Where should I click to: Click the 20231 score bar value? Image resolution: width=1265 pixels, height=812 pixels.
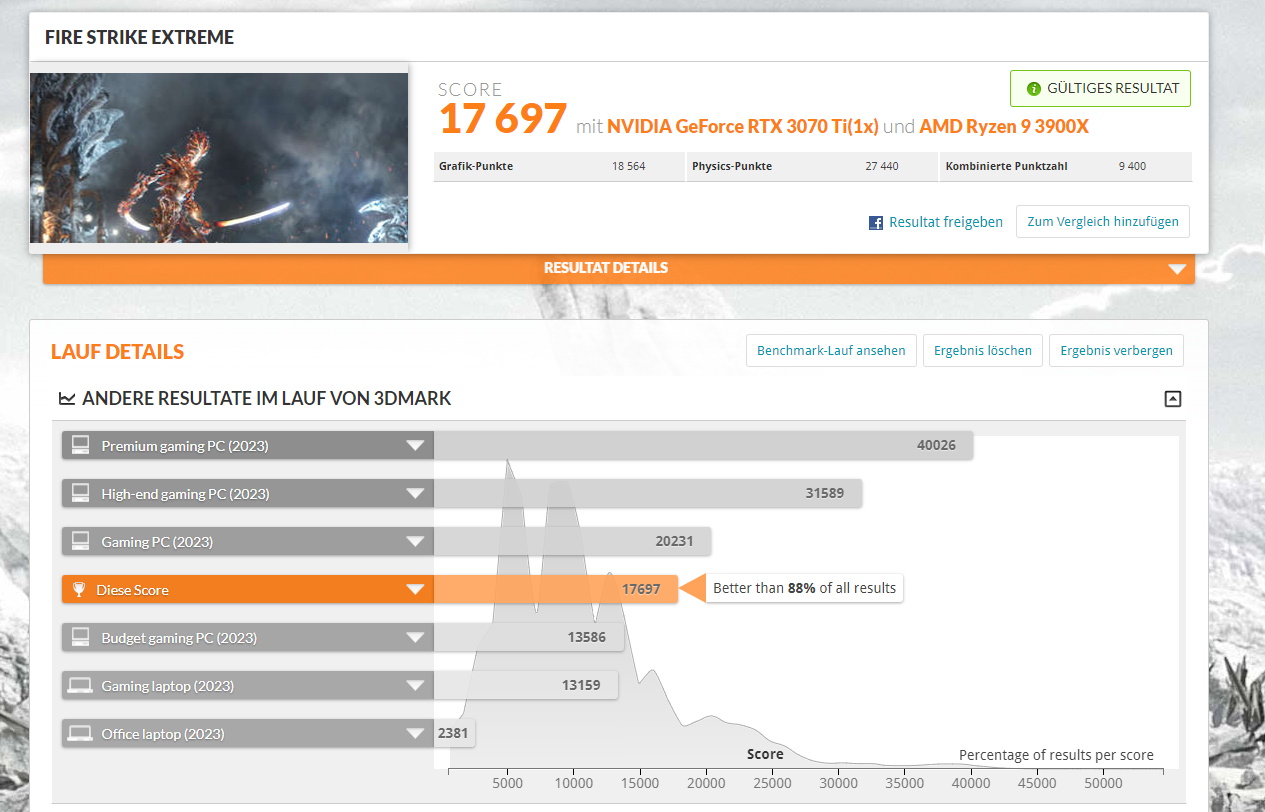tap(675, 541)
